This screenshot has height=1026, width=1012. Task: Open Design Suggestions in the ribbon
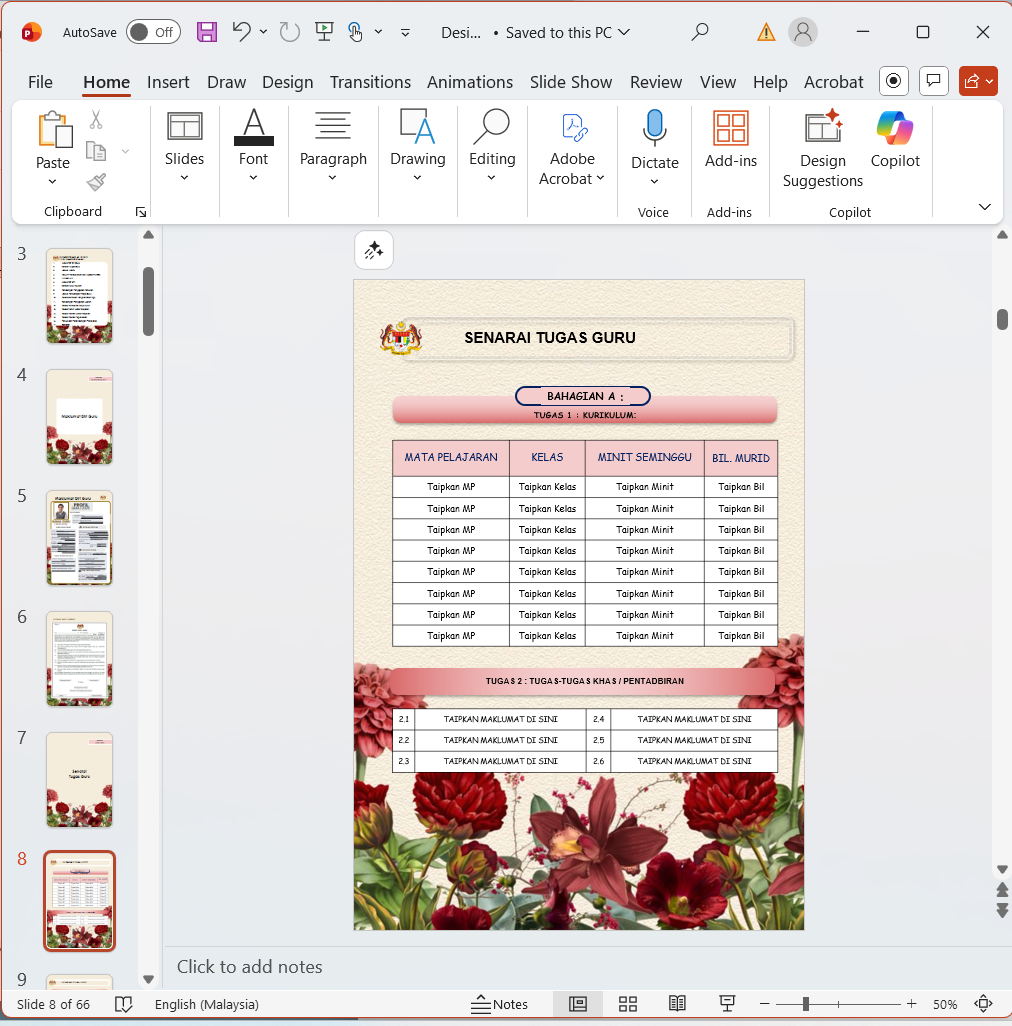point(822,150)
